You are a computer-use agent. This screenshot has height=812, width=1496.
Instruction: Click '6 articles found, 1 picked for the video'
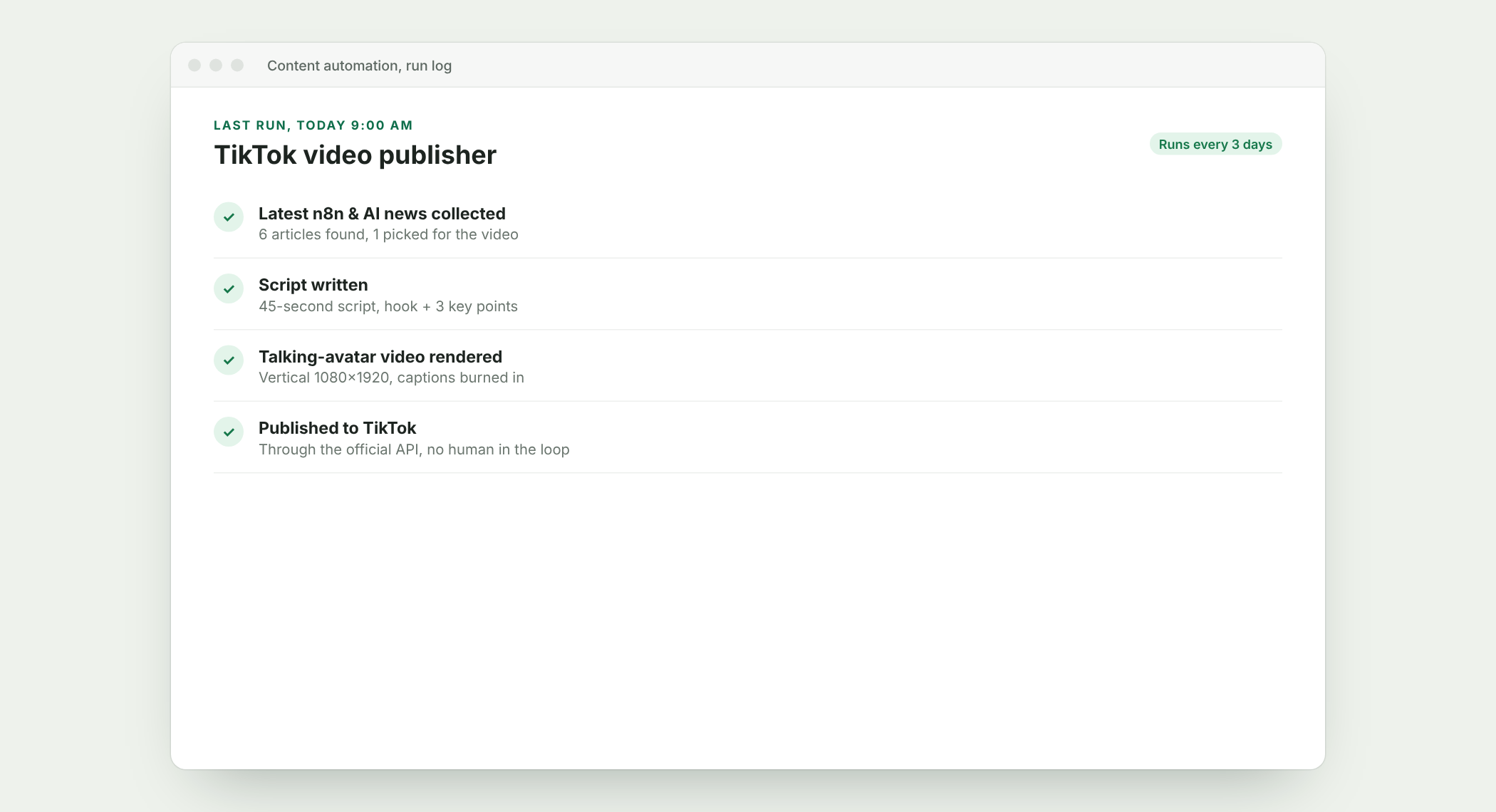[x=388, y=234]
